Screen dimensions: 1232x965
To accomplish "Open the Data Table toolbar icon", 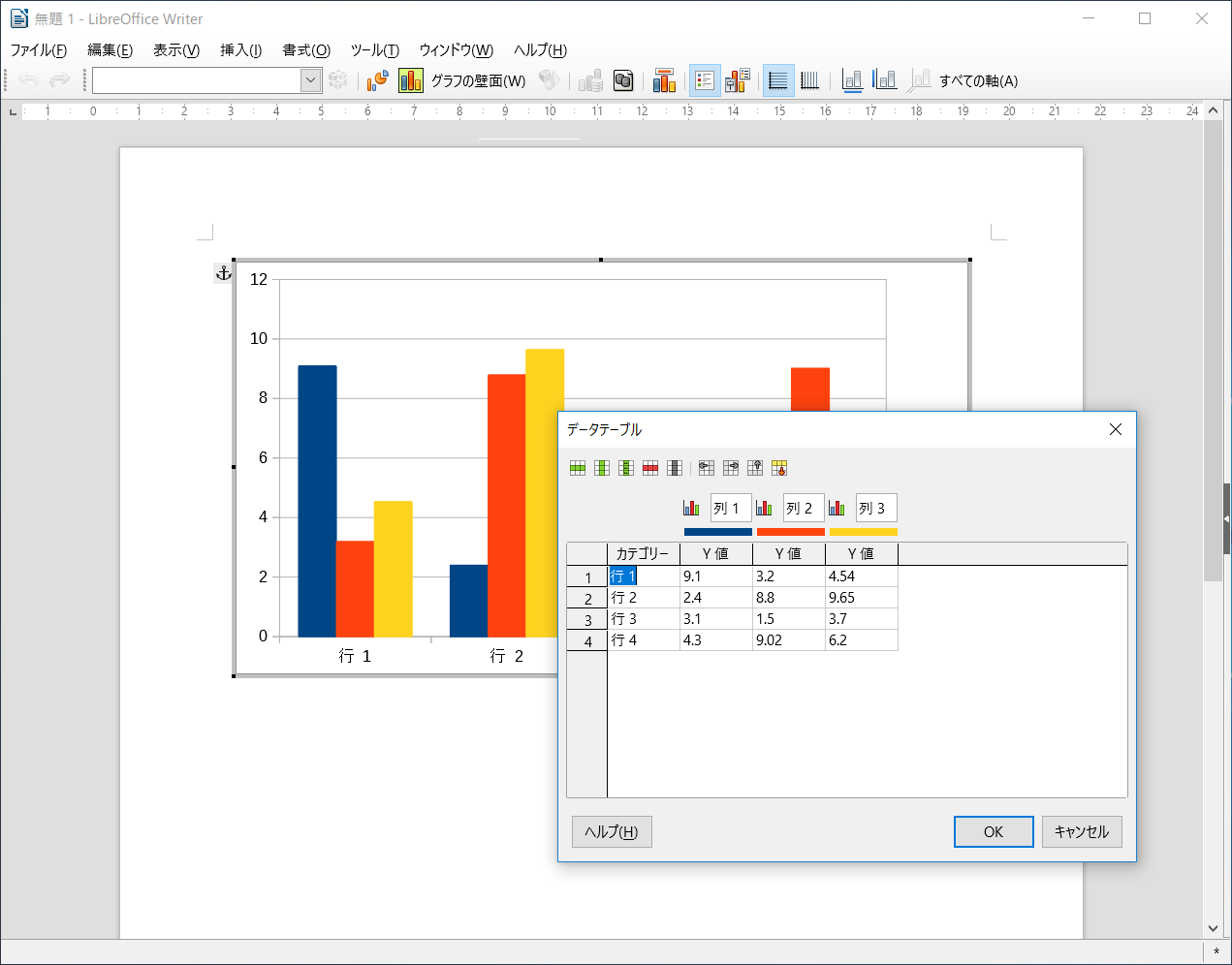I will pyautogui.click(x=623, y=80).
